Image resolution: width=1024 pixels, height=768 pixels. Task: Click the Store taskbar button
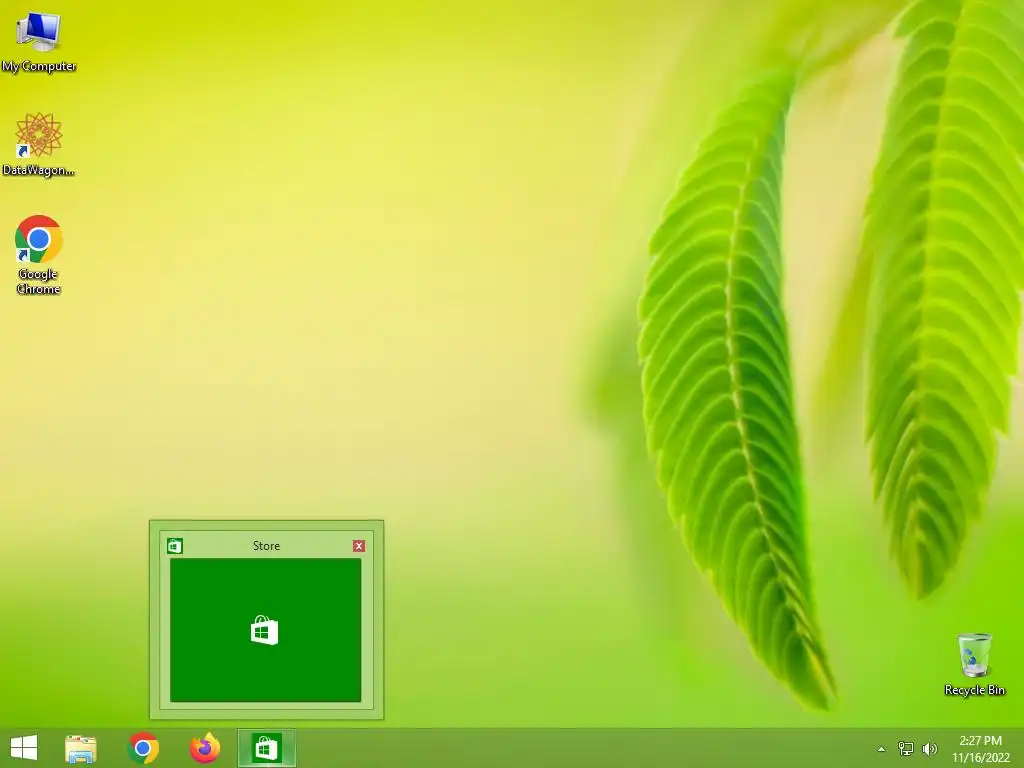[x=266, y=748]
